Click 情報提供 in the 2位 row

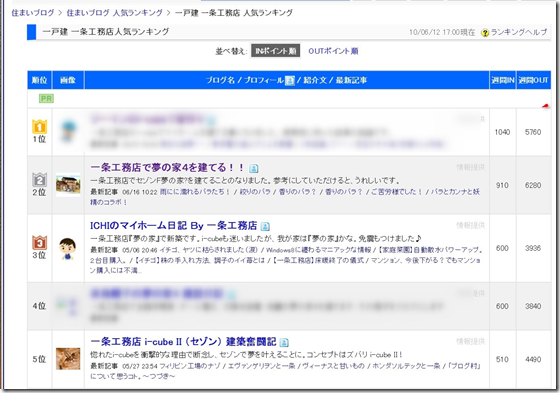pos(470,167)
